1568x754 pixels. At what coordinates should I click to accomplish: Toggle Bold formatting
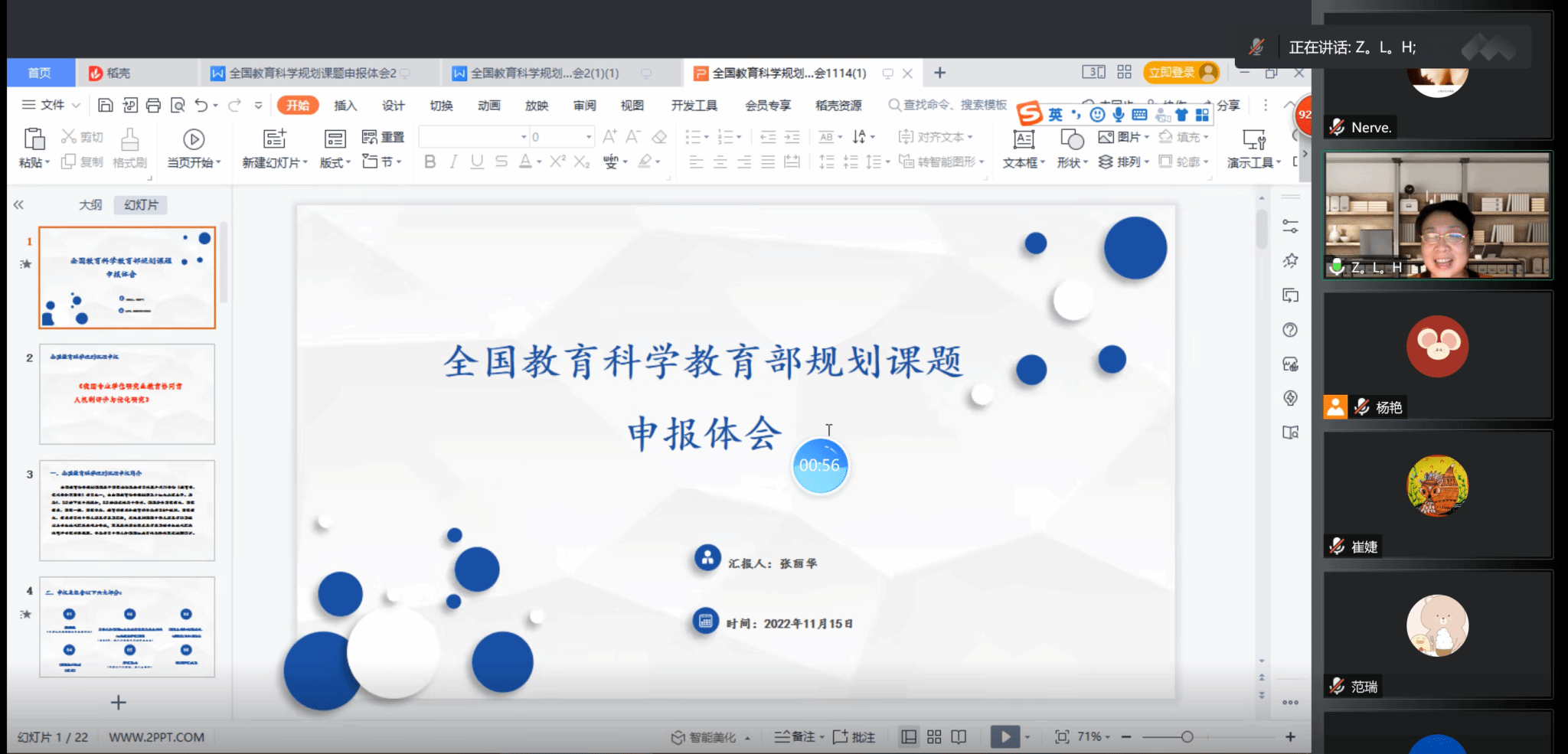tap(430, 162)
